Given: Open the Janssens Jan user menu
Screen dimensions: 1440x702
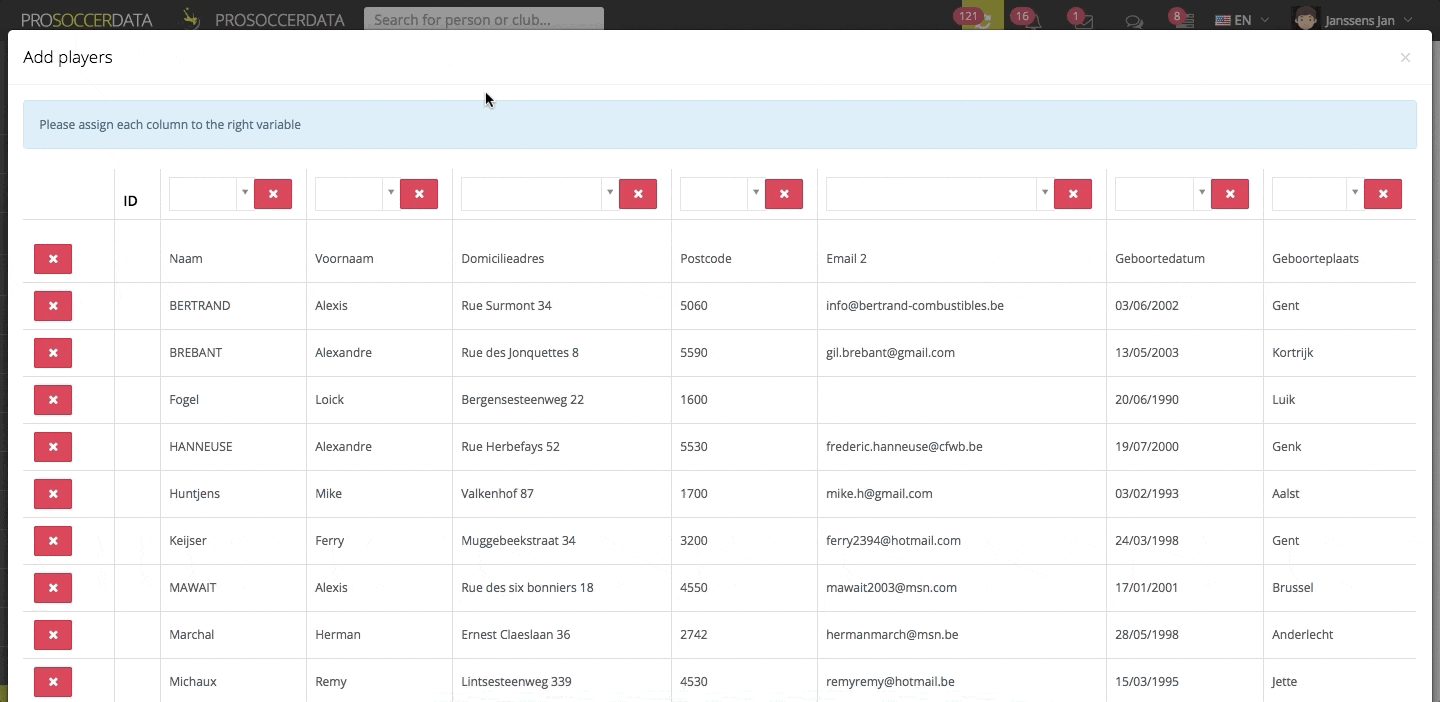Looking at the screenshot, I should click(x=1368, y=20).
